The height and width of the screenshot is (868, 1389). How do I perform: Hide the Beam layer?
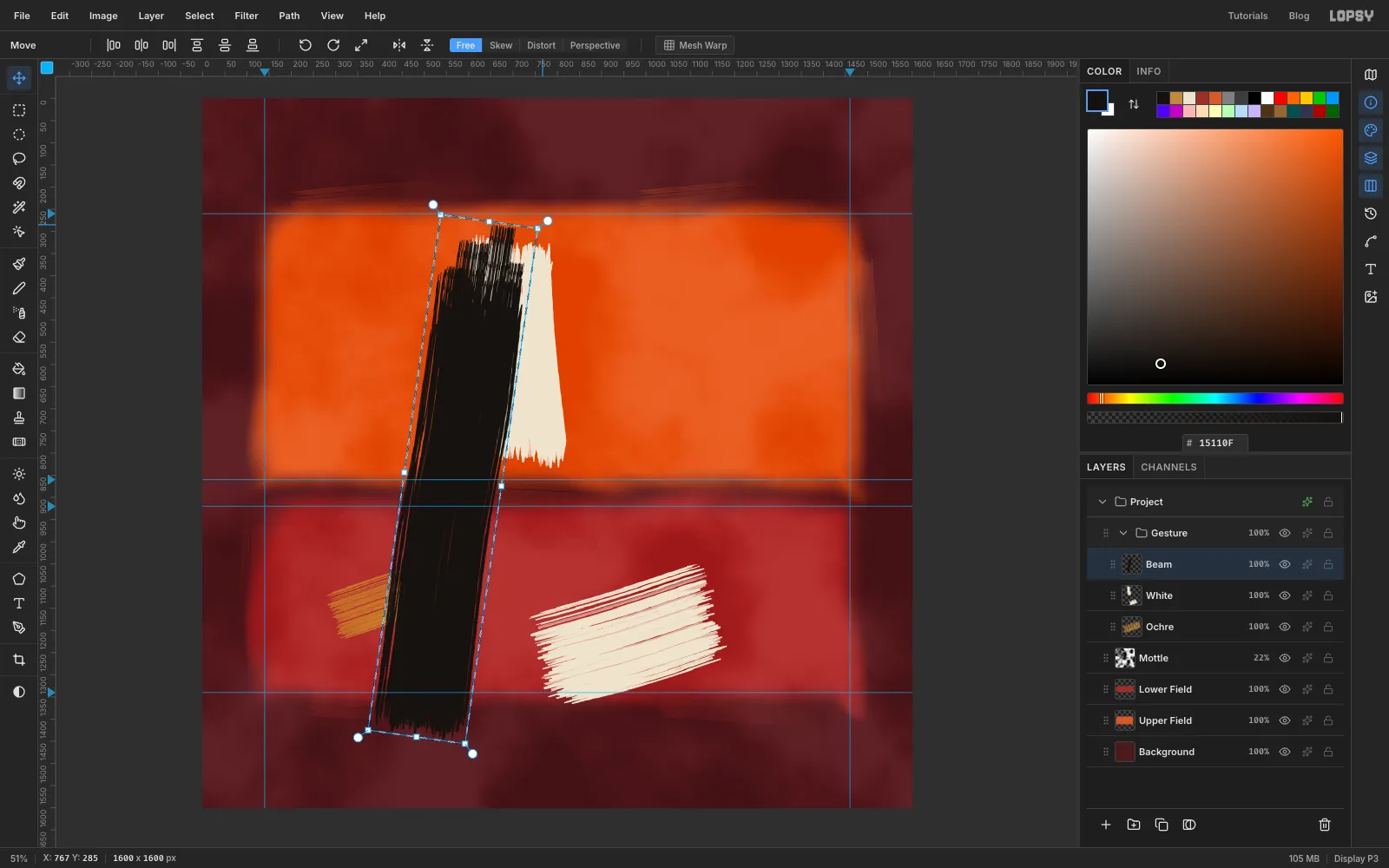[1285, 564]
